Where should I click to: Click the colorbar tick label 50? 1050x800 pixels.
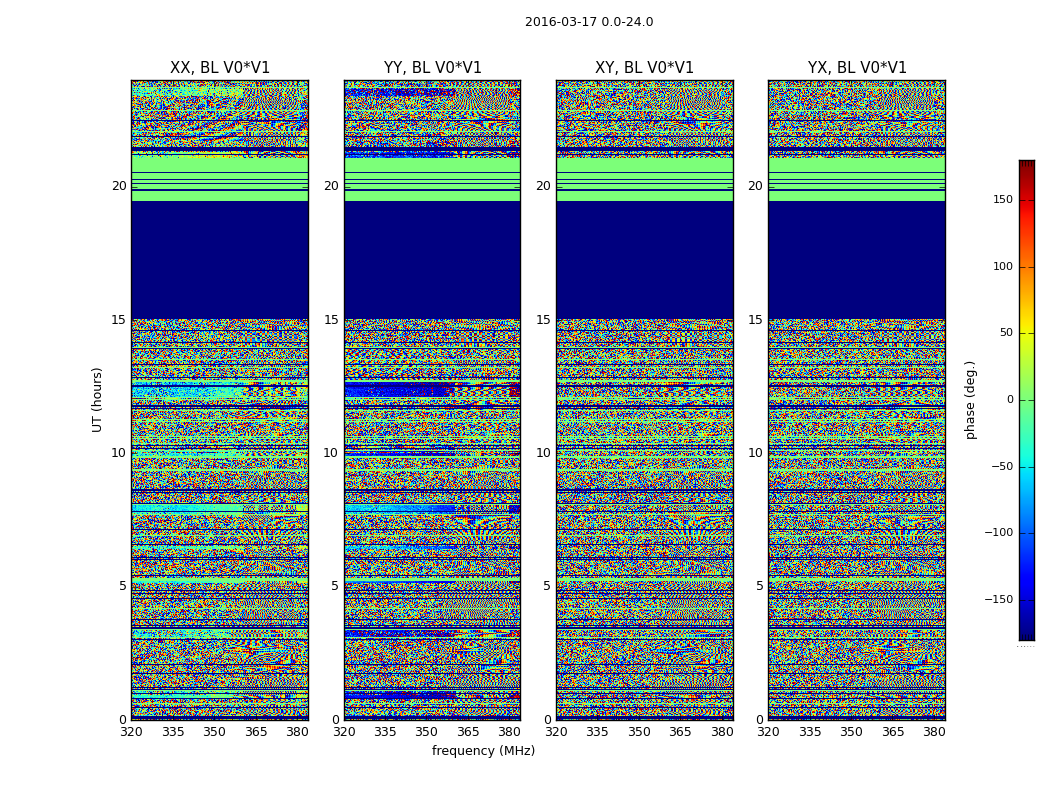1006,333
